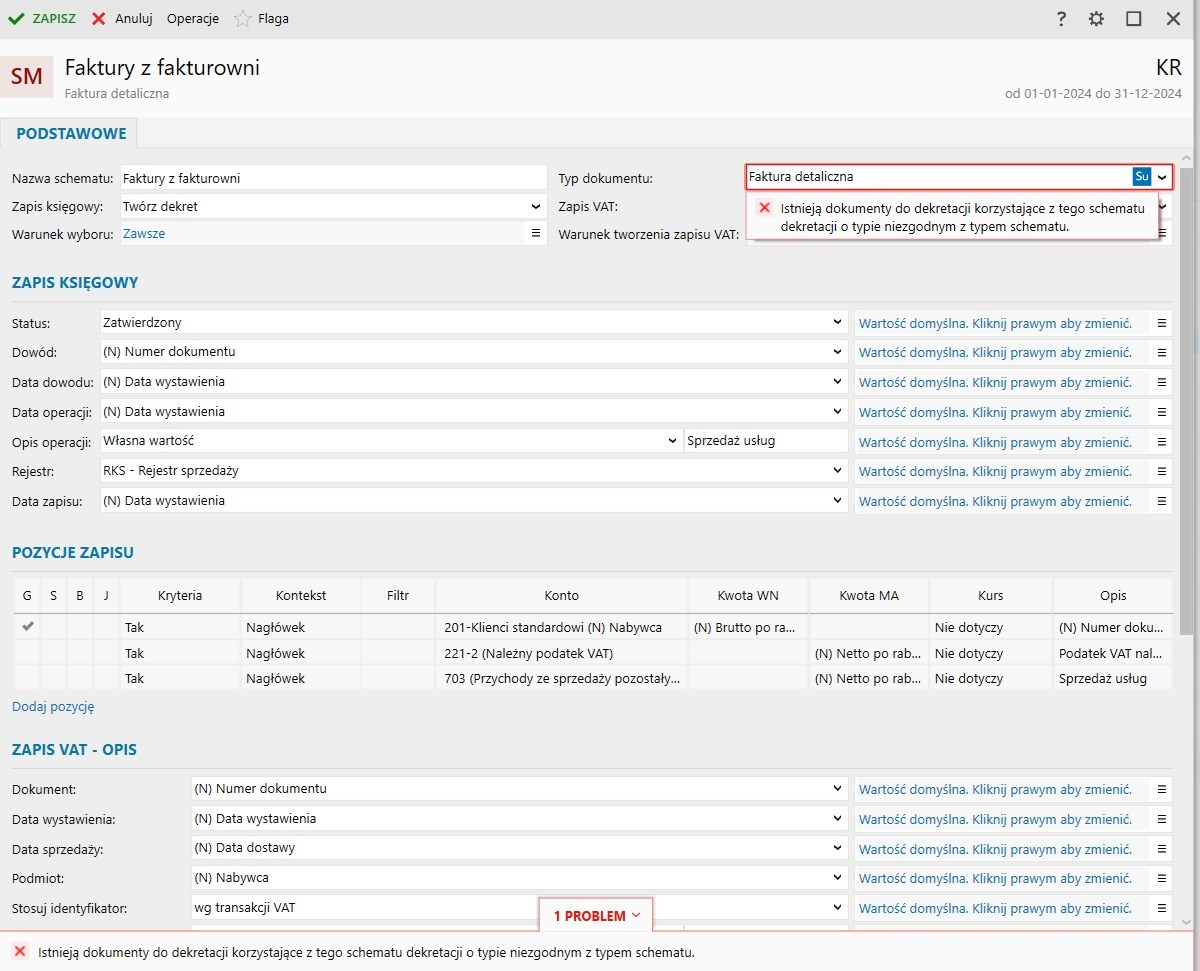Open help with the question mark icon

pyautogui.click(x=1062, y=19)
